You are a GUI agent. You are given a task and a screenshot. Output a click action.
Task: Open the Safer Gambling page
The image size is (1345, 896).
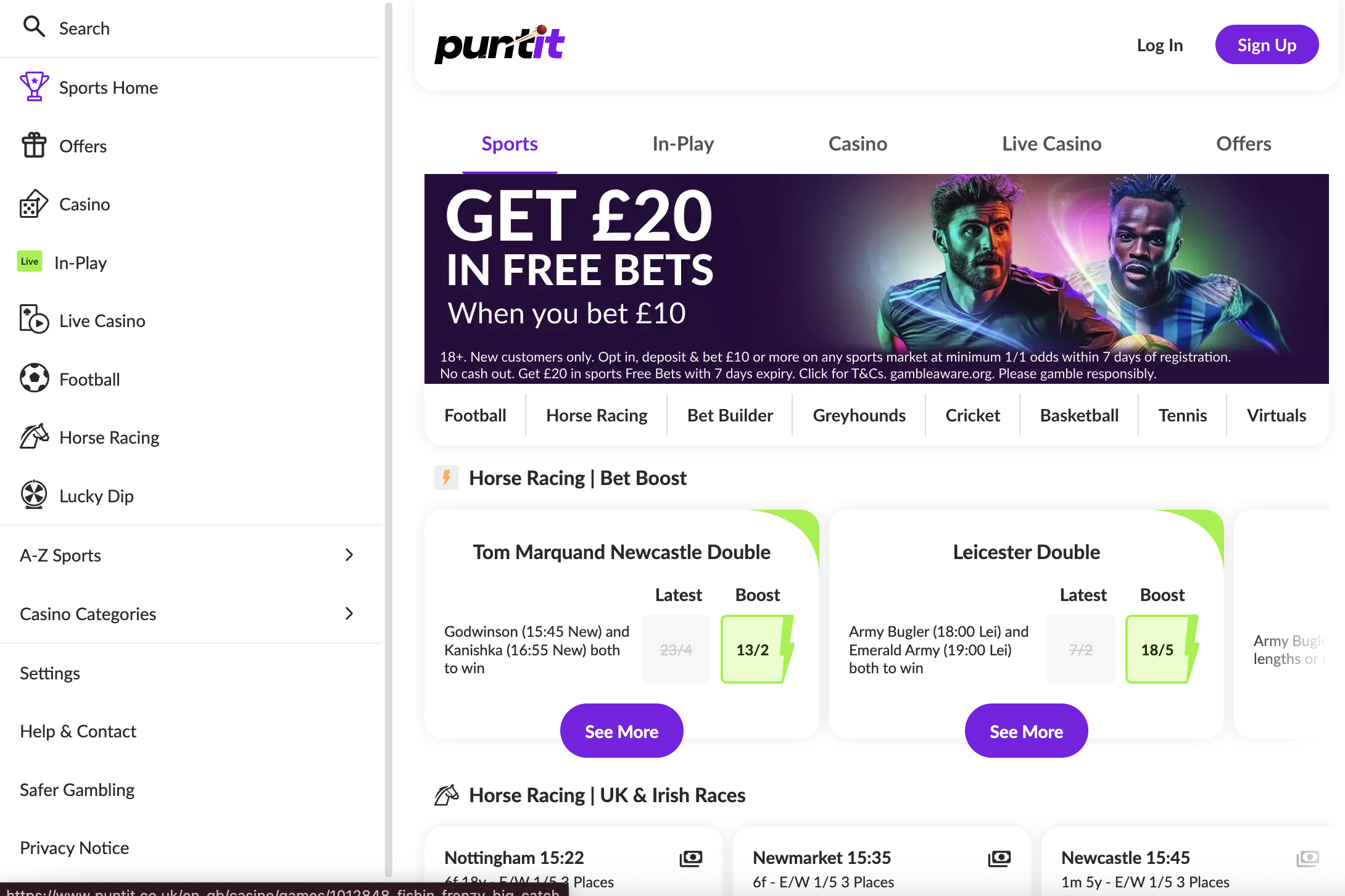point(77,789)
